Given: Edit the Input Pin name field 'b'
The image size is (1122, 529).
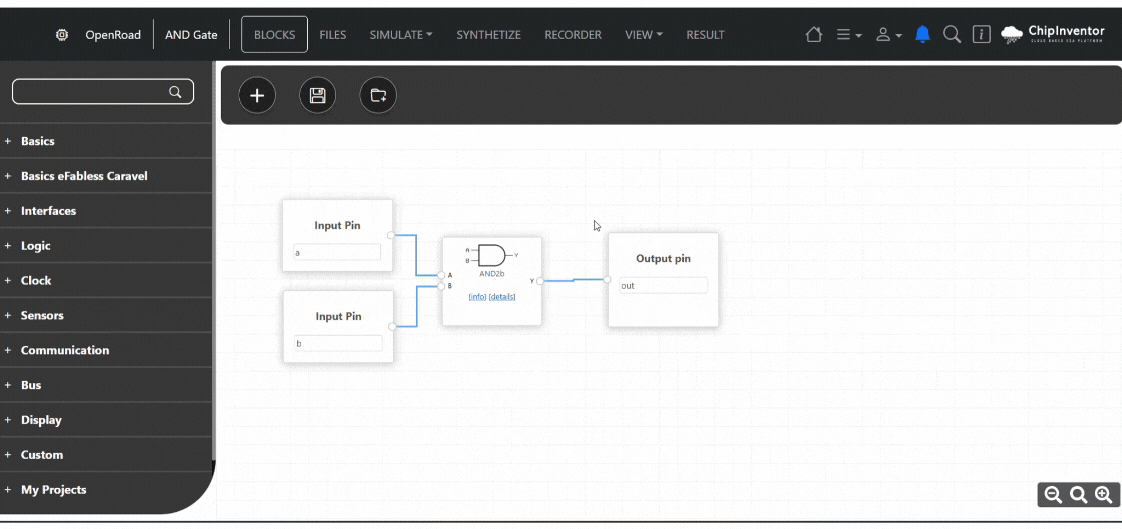Looking at the screenshot, I should (x=338, y=344).
